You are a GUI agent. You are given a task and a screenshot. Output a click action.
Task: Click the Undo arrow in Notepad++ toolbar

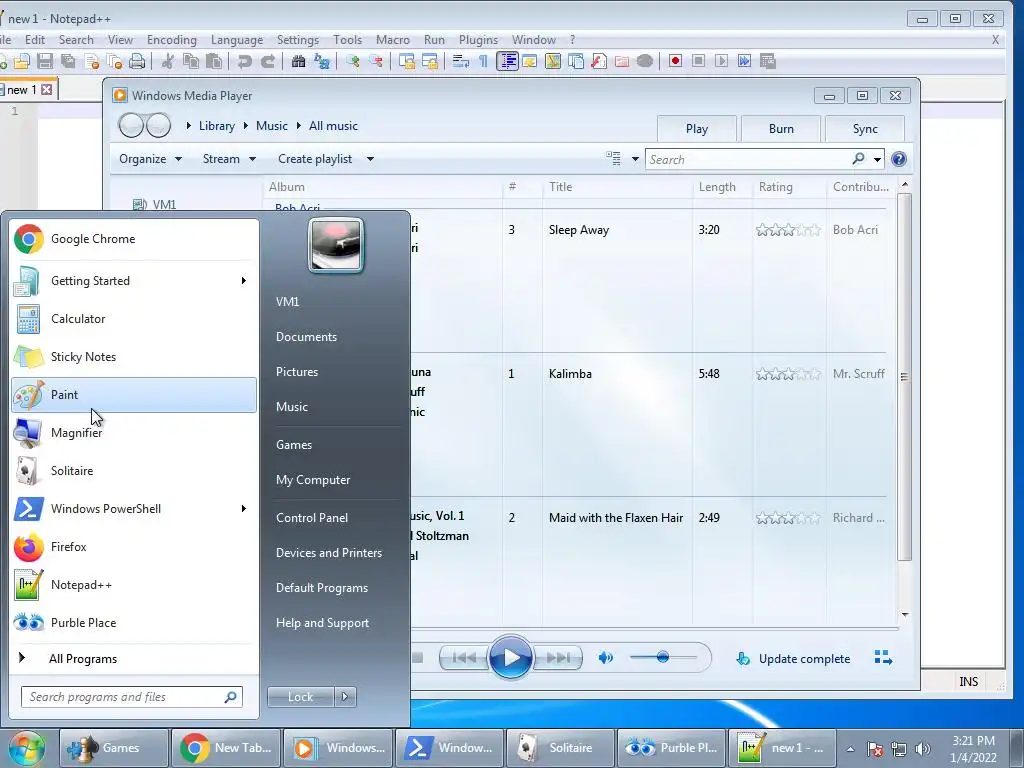pos(245,61)
